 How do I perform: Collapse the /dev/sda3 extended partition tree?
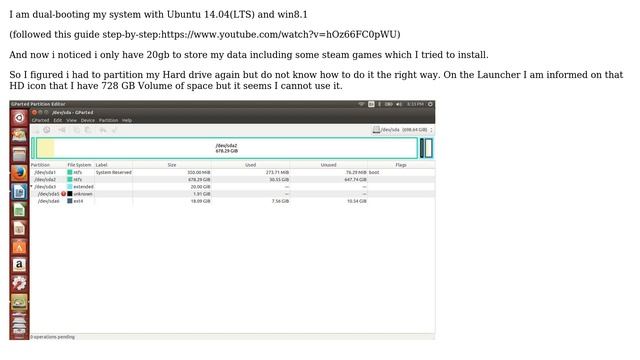[x=32, y=187]
